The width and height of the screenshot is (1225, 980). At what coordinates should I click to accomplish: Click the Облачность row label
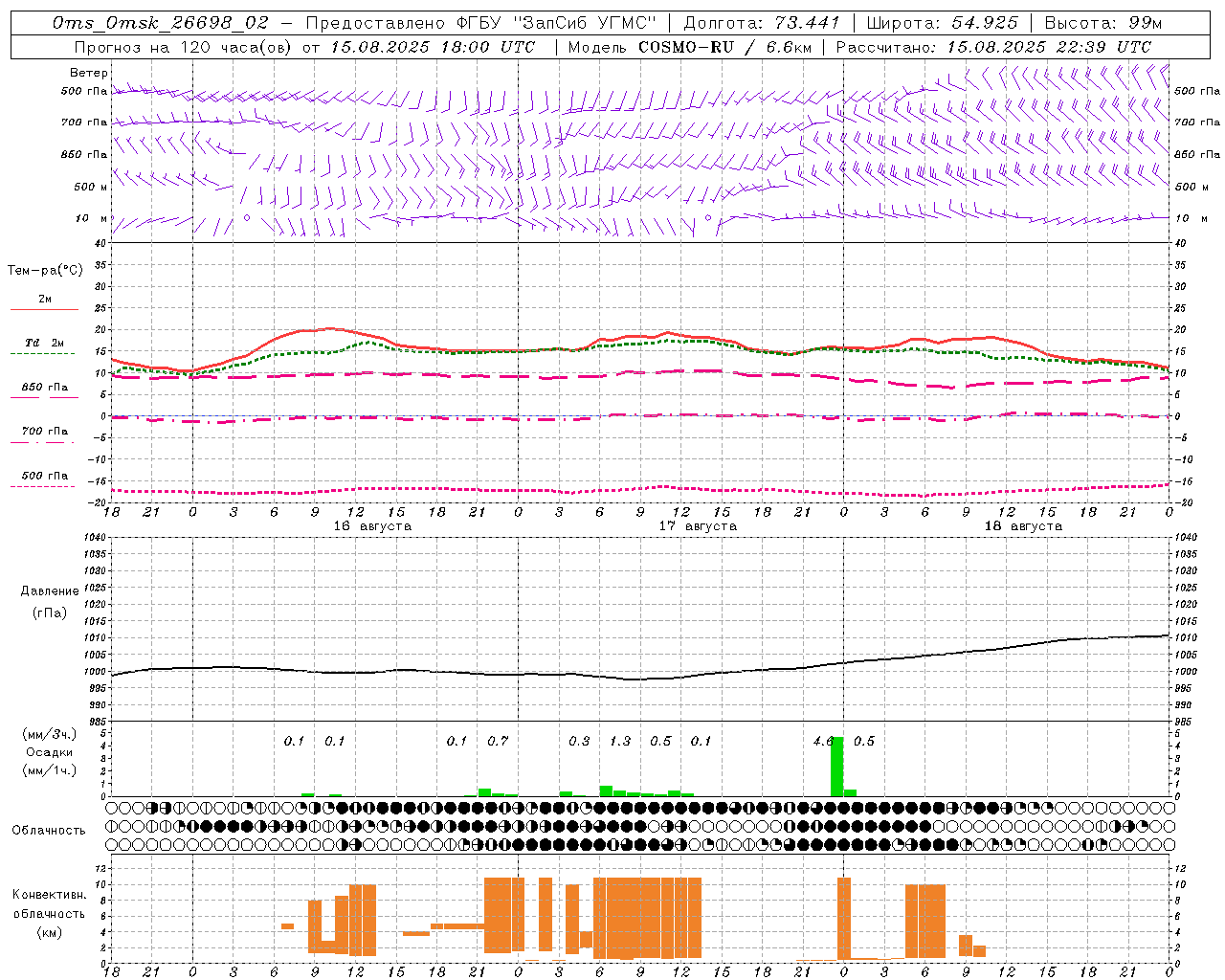pos(49,831)
